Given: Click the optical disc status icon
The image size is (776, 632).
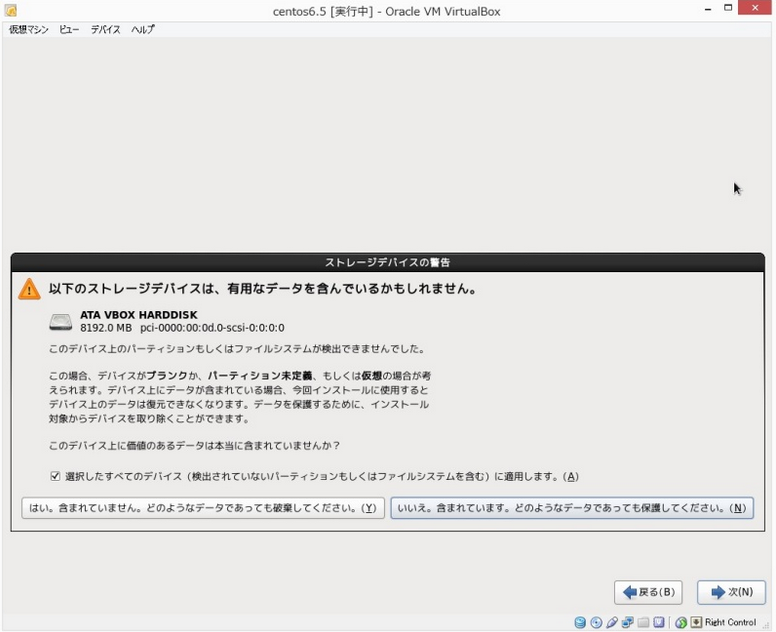Looking at the screenshot, I should pyautogui.click(x=596, y=622).
